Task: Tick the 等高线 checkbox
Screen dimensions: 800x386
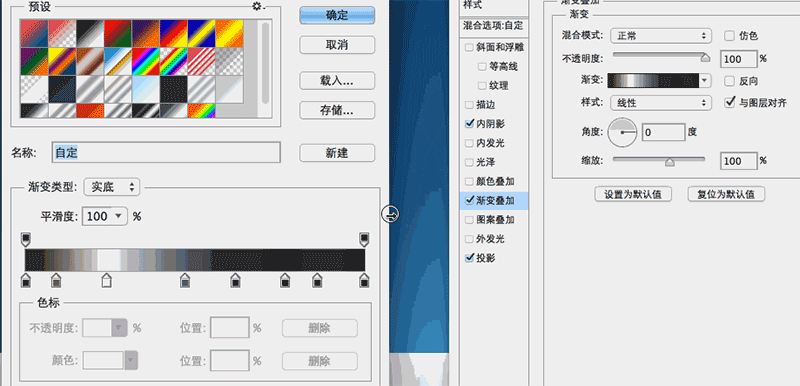Action: tap(482, 67)
